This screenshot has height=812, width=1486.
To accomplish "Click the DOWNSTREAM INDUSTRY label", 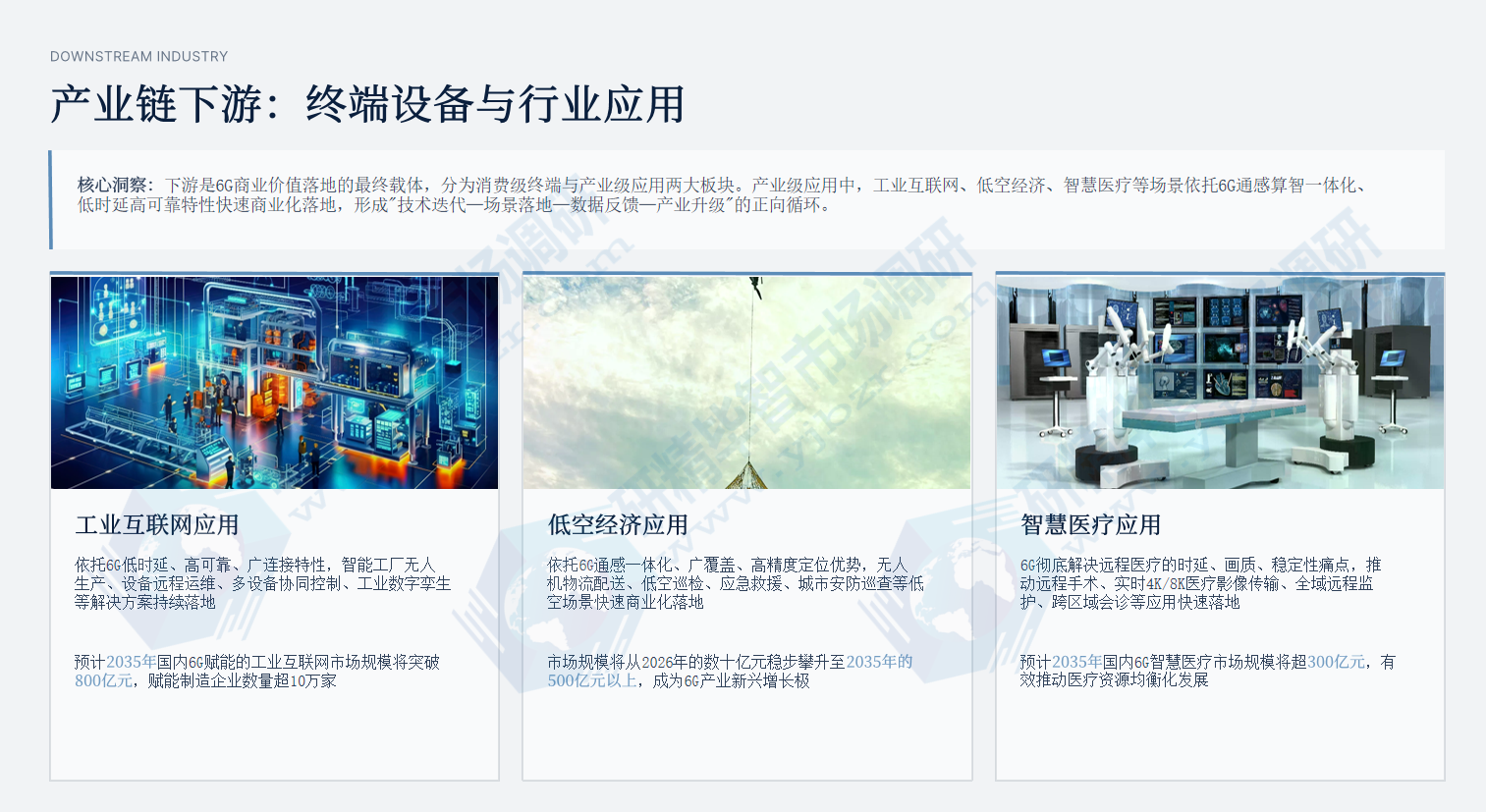I will pos(138,57).
